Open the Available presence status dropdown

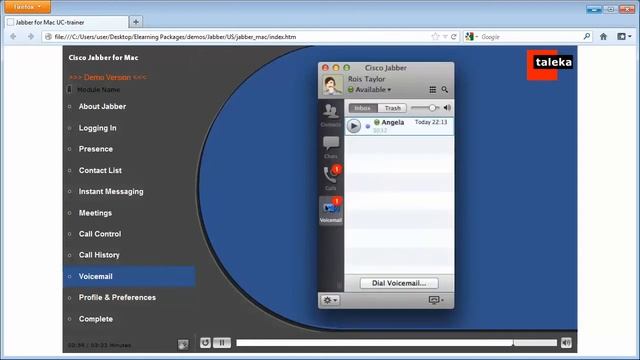[x=369, y=89]
